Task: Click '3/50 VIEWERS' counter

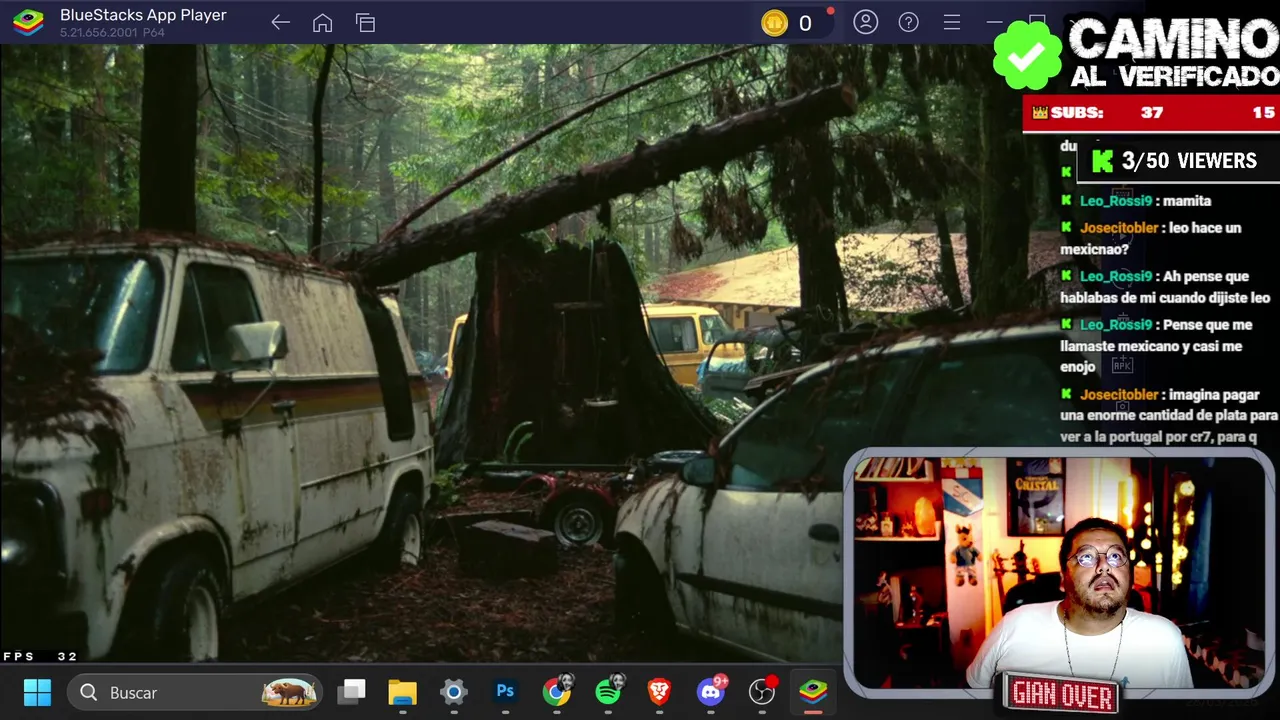Action: click(1177, 161)
